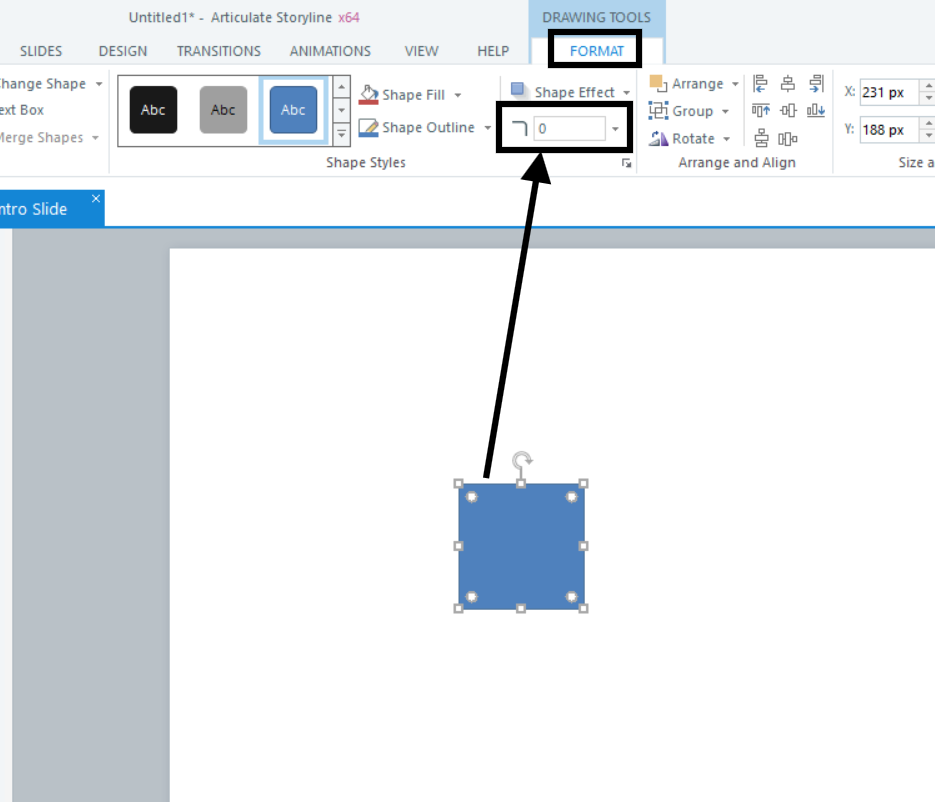Click the Arrange icon
This screenshot has height=802, width=935.
click(x=658, y=83)
